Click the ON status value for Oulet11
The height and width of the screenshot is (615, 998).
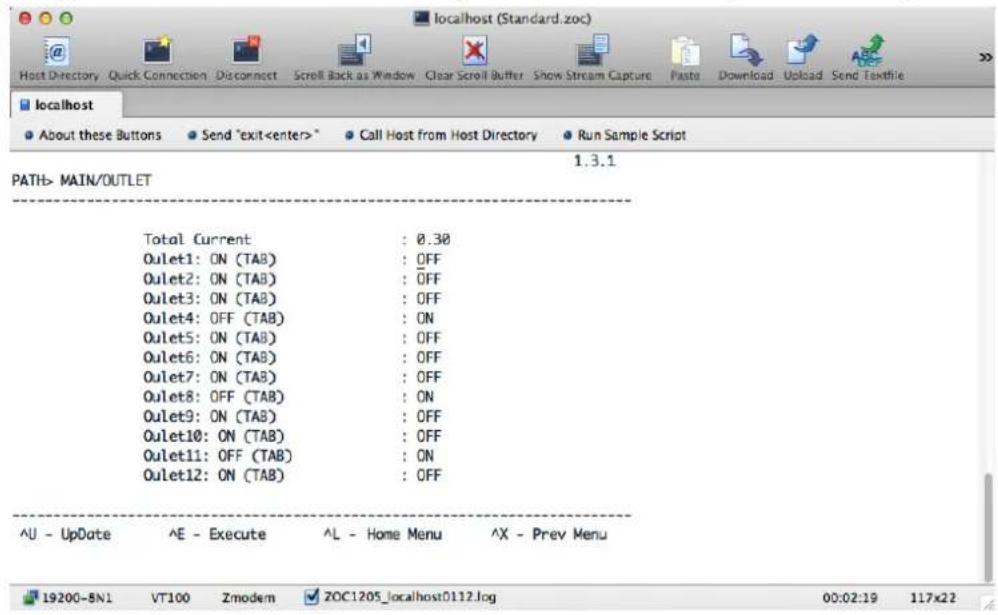tap(425, 456)
